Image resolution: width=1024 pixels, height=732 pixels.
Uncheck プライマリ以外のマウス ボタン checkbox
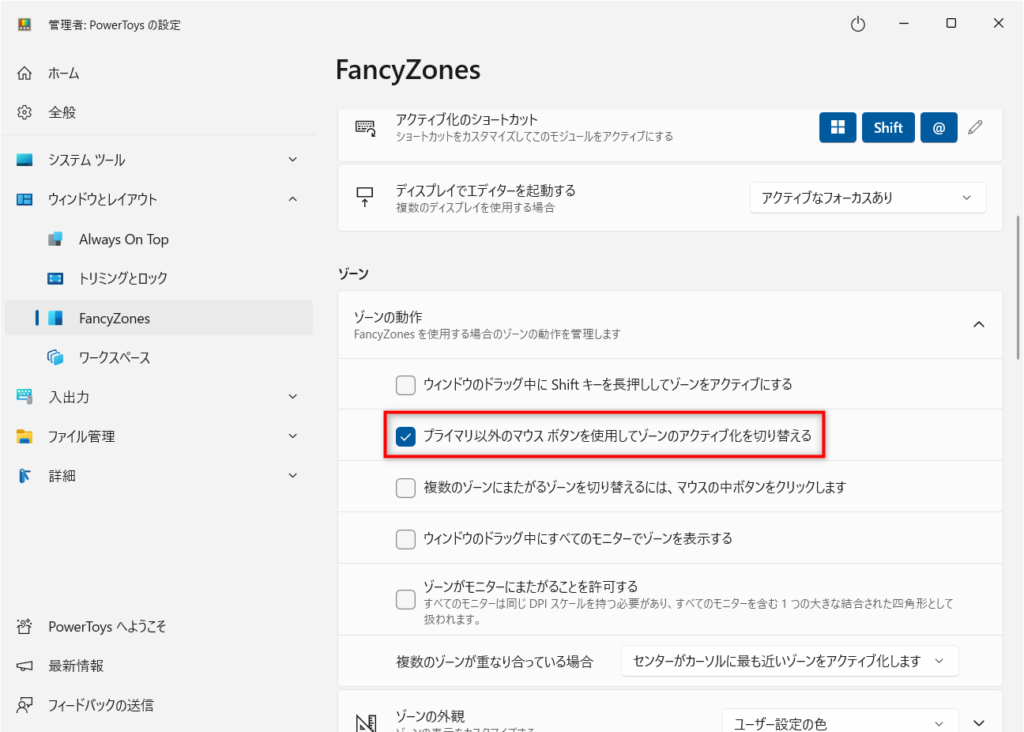[x=405, y=436]
